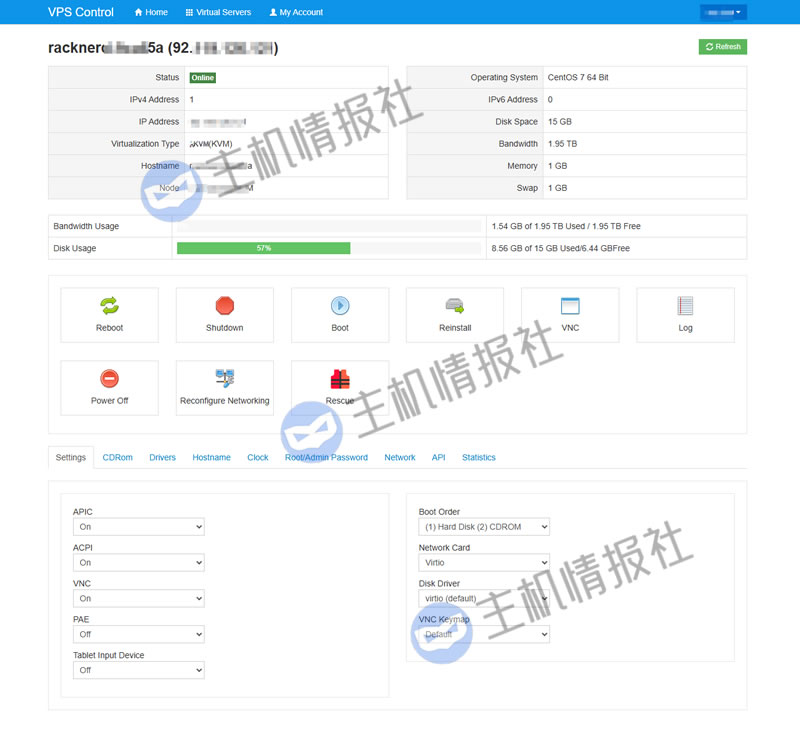Open the VNC Keymap dropdown
Image resolution: width=800 pixels, height=748 pixels.
point(483,633)
